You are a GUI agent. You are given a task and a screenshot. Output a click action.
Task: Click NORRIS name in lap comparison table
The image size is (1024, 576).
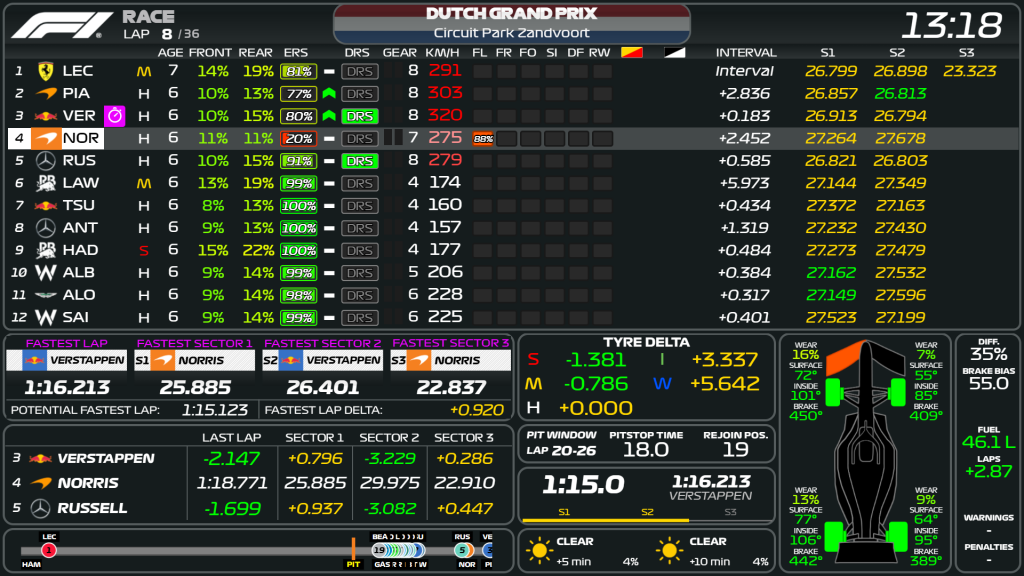88,483
